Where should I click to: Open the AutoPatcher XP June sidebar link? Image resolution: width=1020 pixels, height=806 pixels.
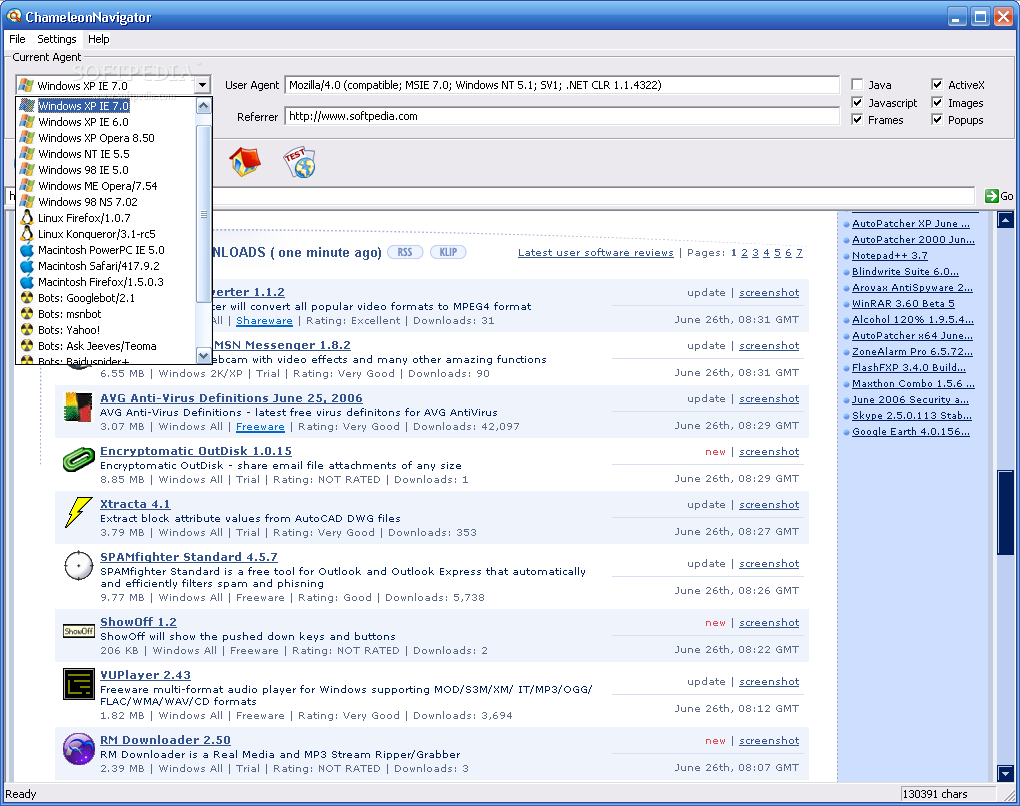pos(911,224)
